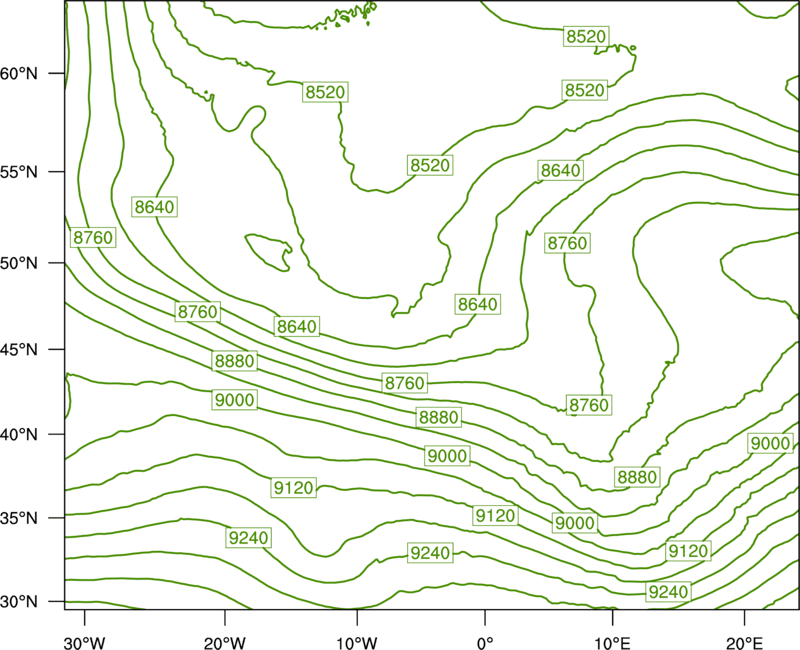800x650 pixels.
Task: Click the northernmost 8520 contour label
Action: [586, 36]
